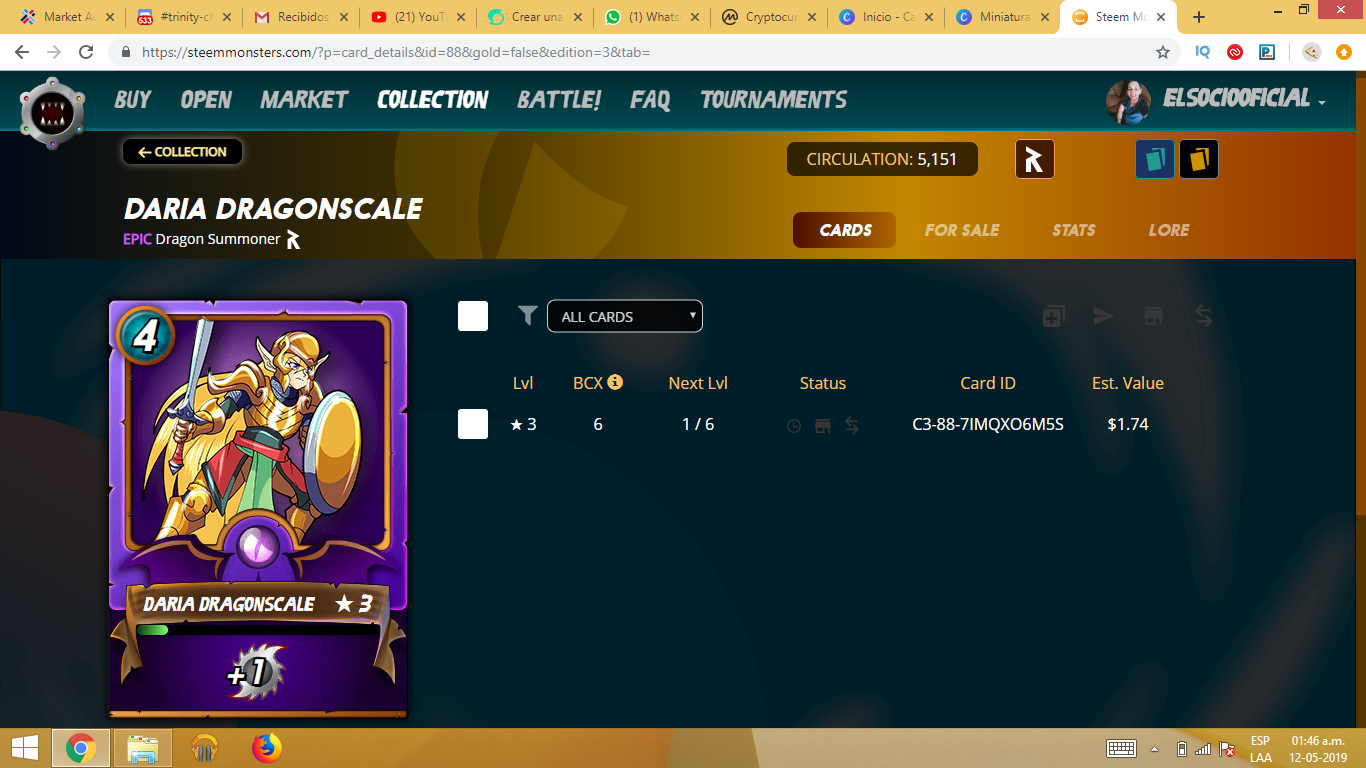The width and height of the screenshot is (1366, 768).
Task: Click the back to COLLECTION button
Action: (x=183, y=152)
